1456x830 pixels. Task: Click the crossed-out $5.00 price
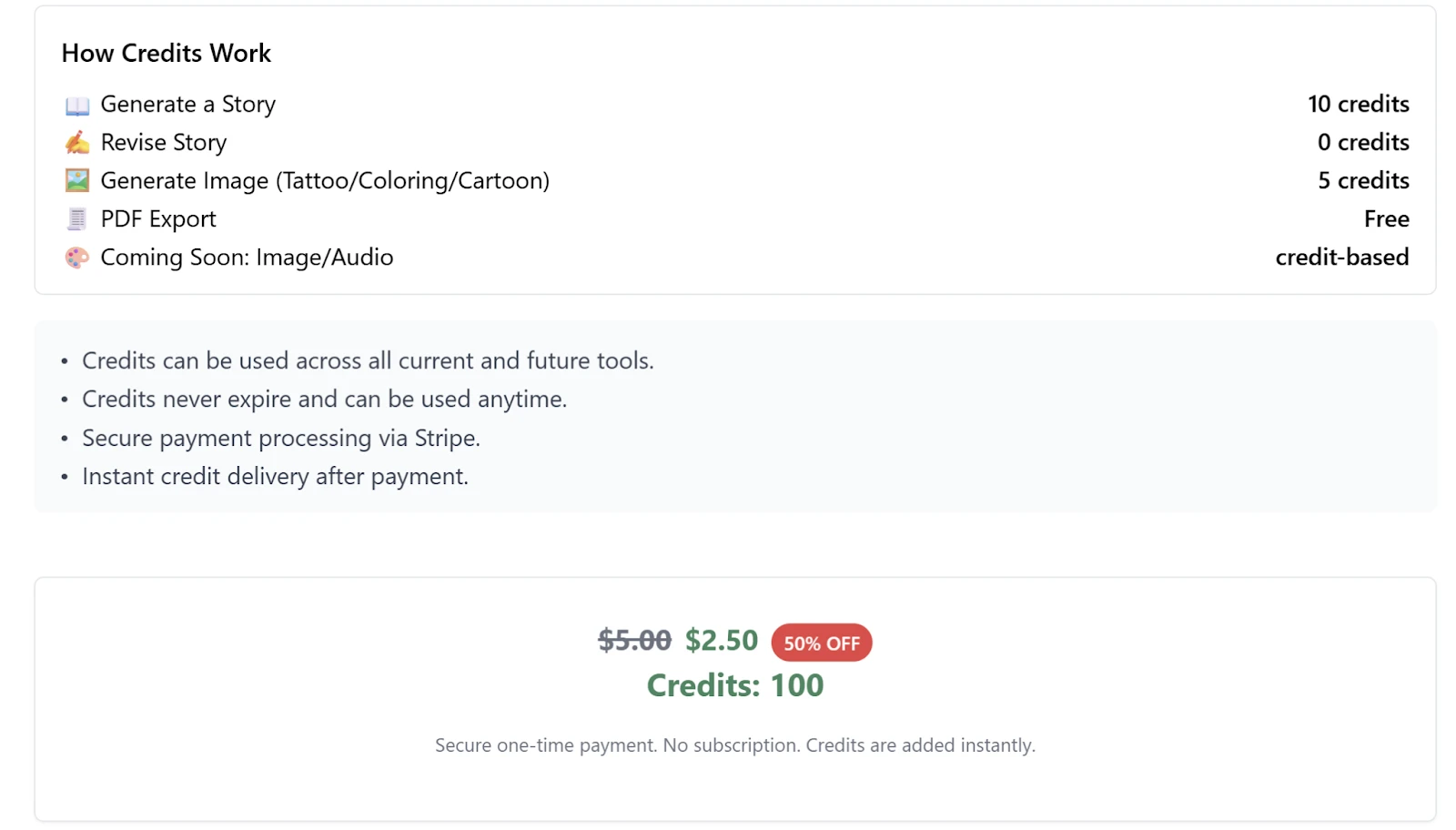pos(634,641)
